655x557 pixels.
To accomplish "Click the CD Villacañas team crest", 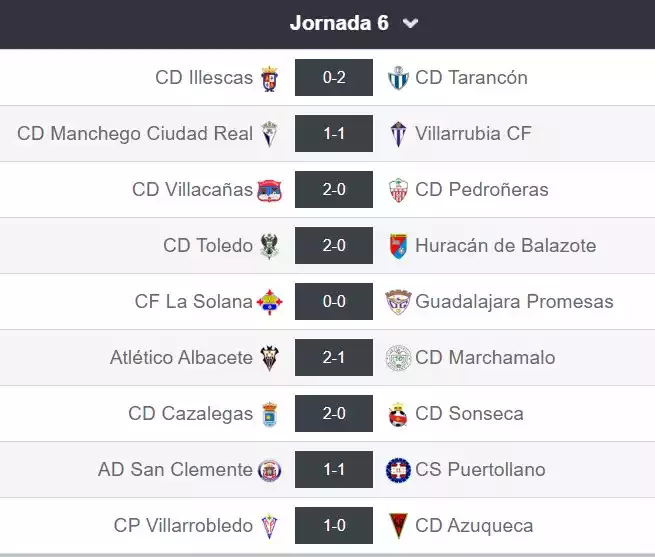I will [x=270, y=190].
